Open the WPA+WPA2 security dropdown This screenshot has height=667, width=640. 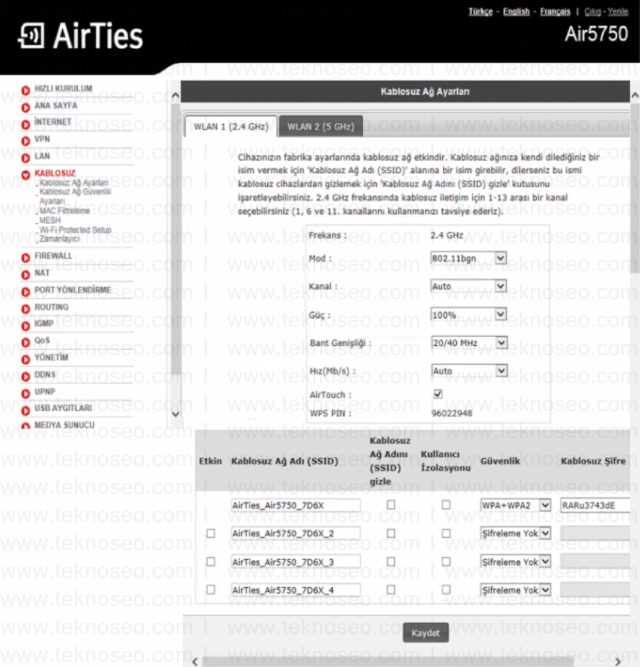tap(515, 505)
